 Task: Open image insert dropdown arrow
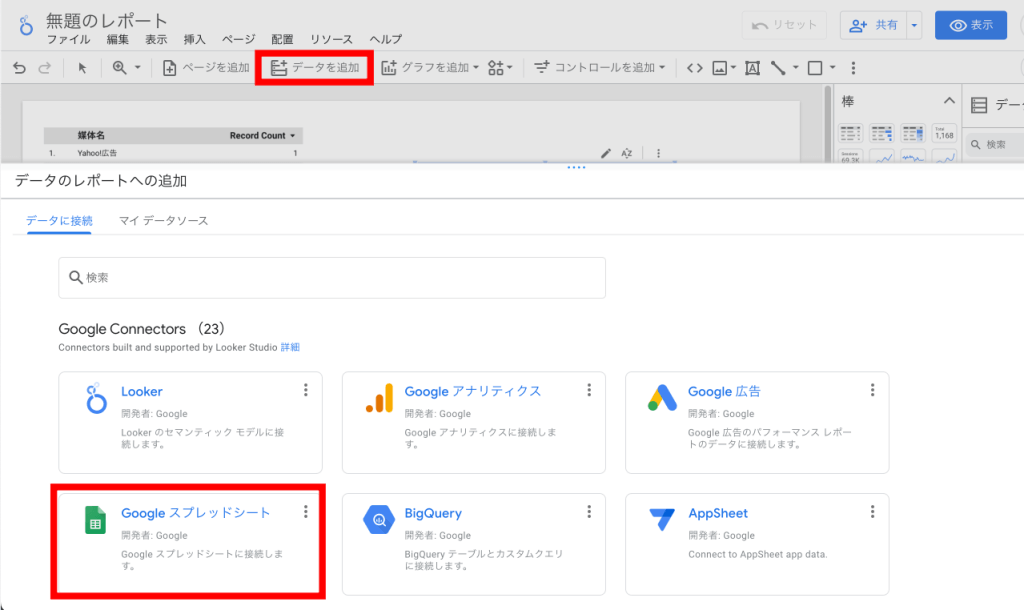733,67
